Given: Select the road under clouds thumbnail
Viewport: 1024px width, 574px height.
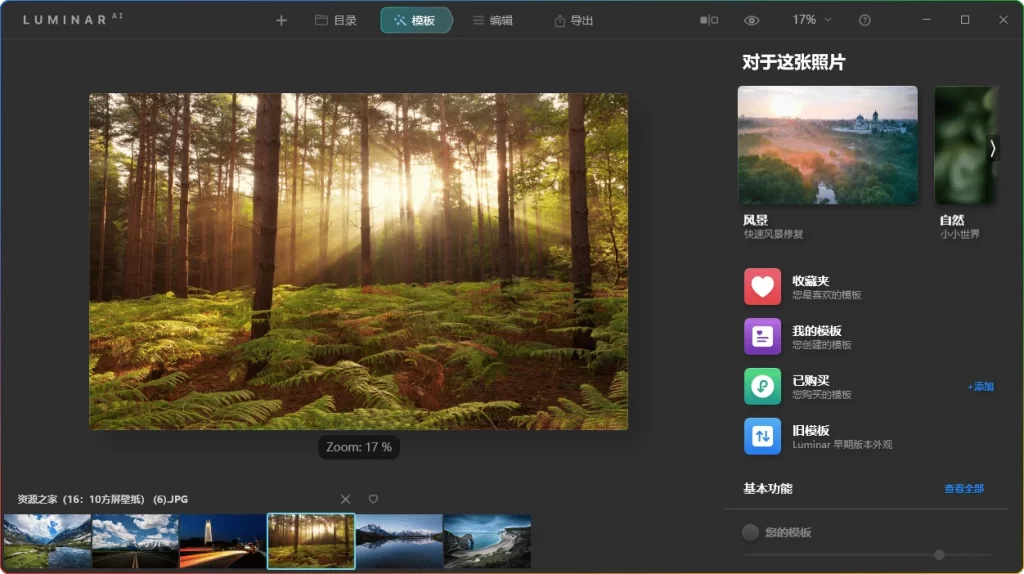Looking at the screenshot, I should (x=135, y=541).
